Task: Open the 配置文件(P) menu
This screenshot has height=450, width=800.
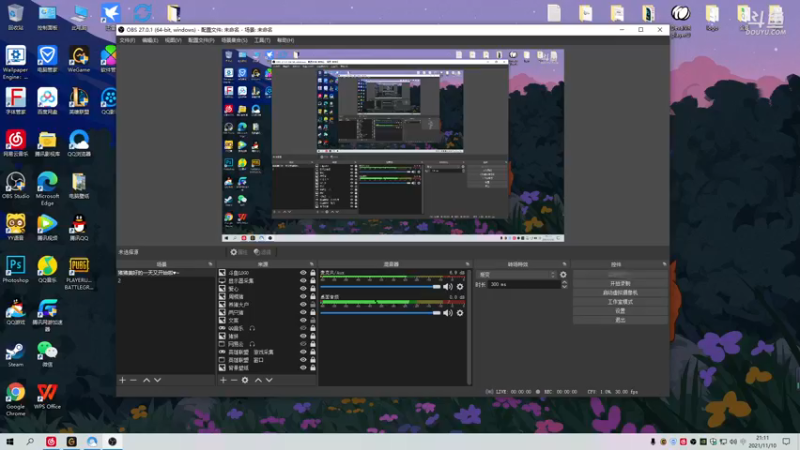Action: coord(201,40)
